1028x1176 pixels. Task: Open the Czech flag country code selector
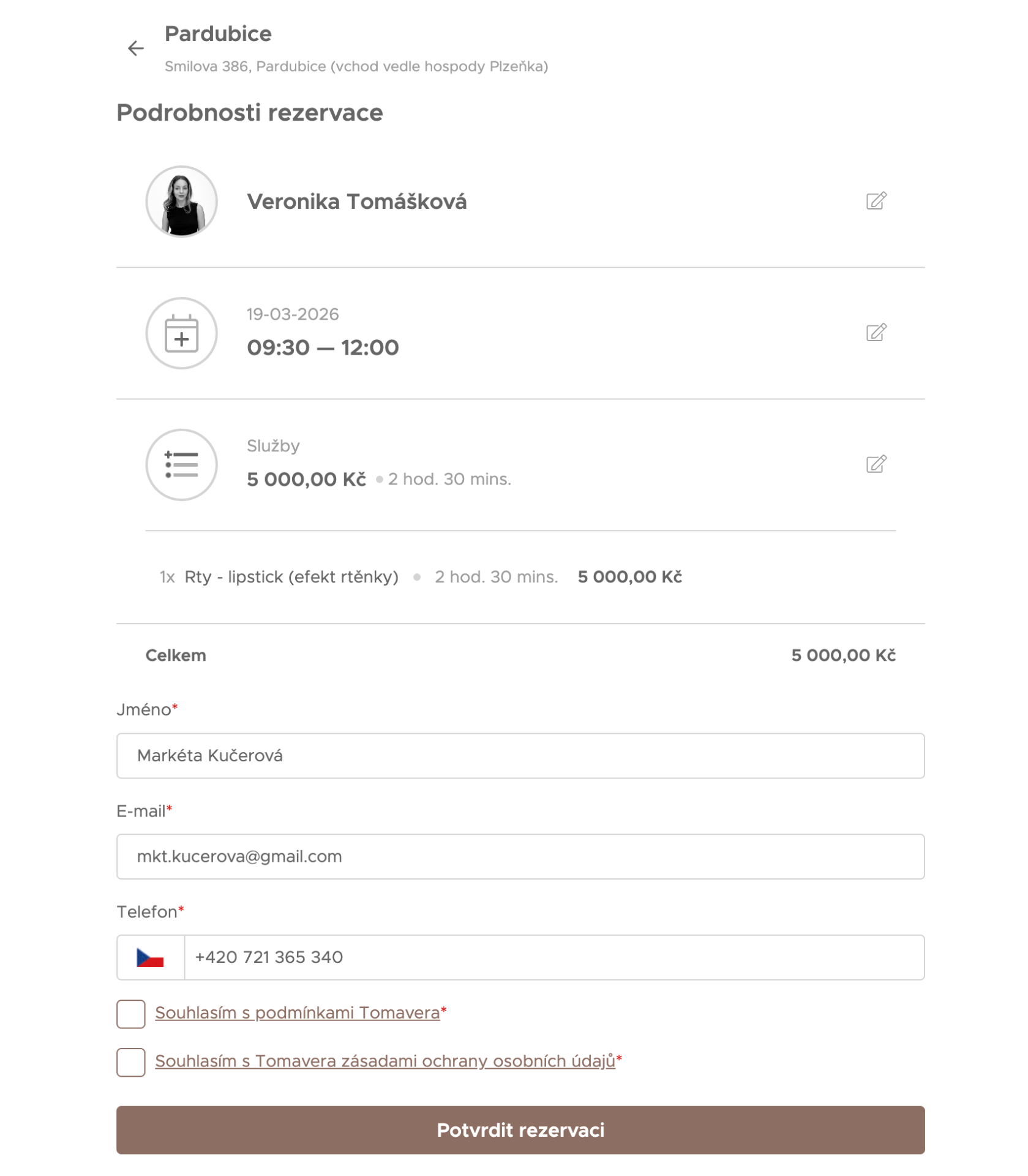tap(151, 957)
